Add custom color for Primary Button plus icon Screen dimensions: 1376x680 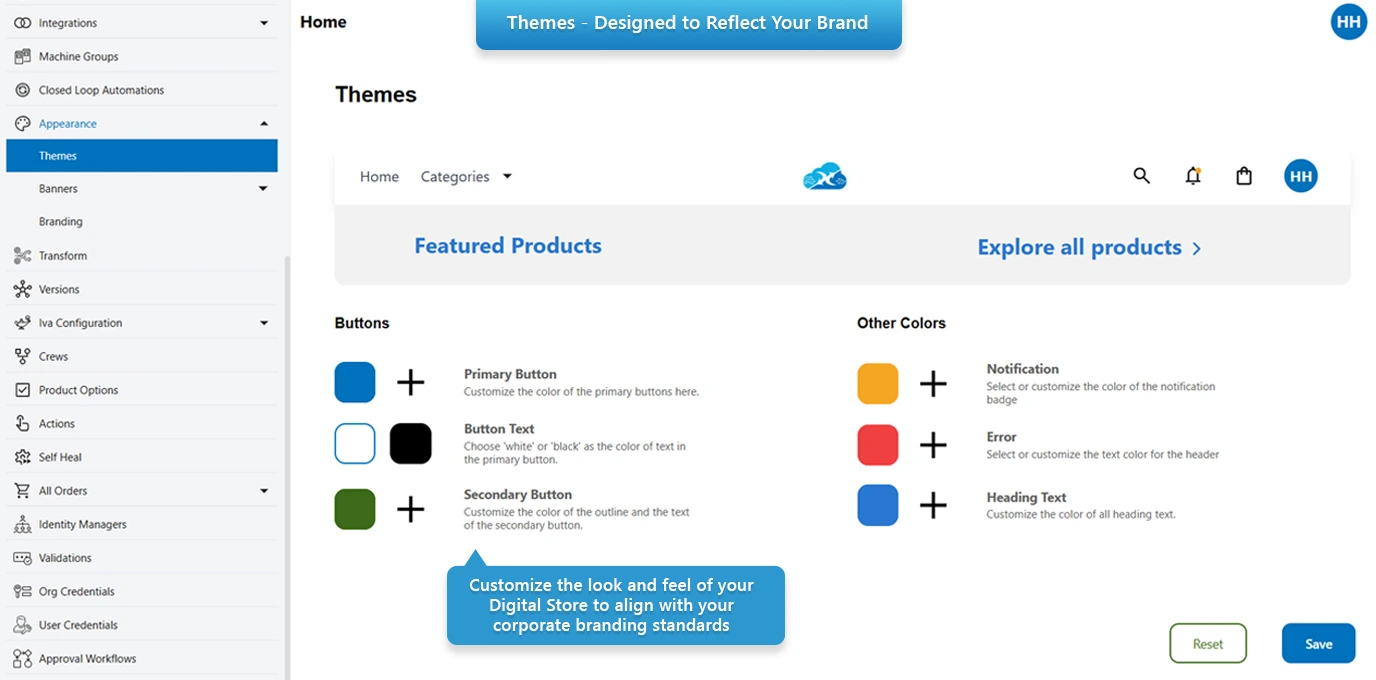(410, 382)
